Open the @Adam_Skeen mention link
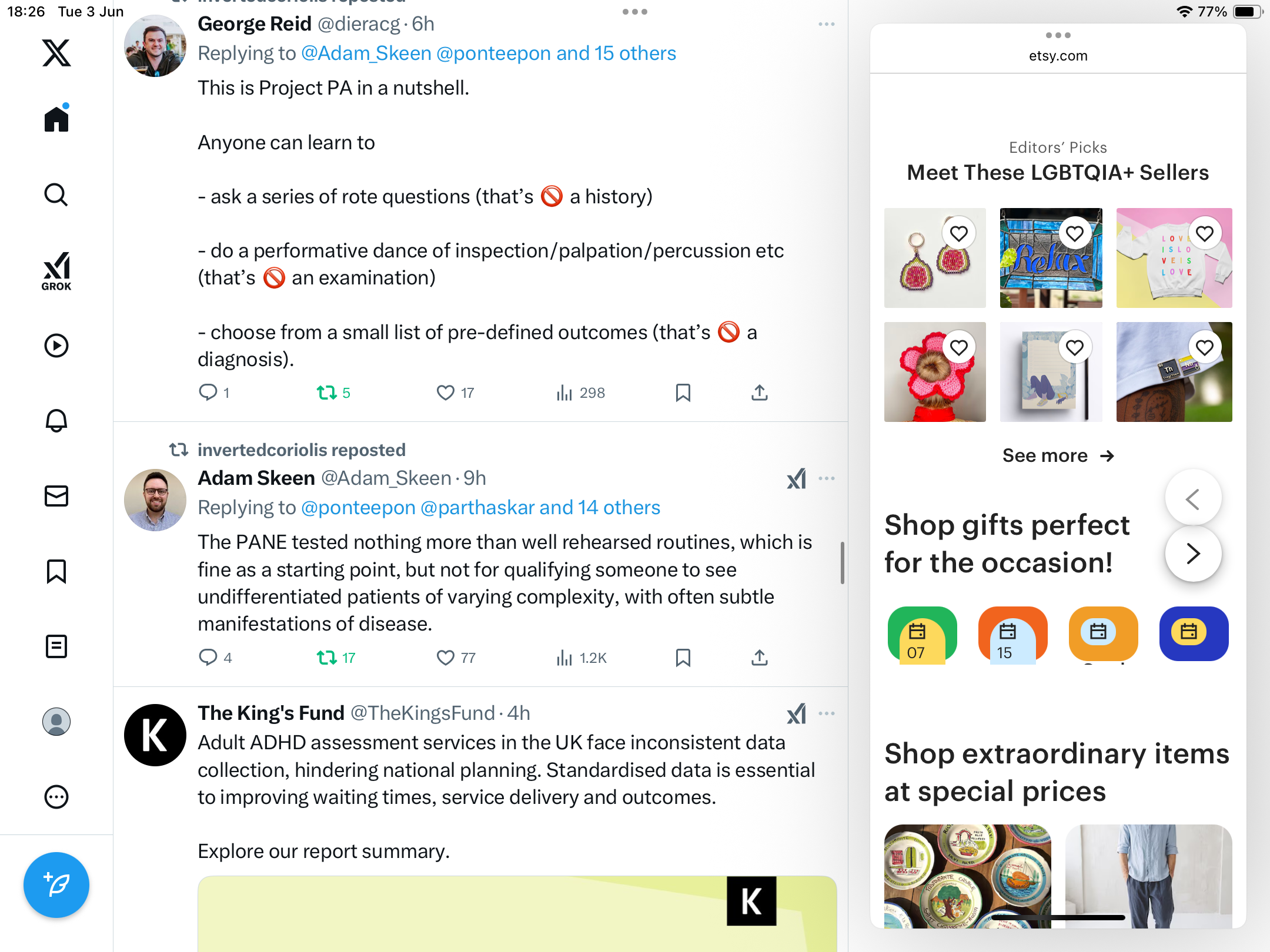This screenshot has height=952, width=1270. (x=366, y=53)
